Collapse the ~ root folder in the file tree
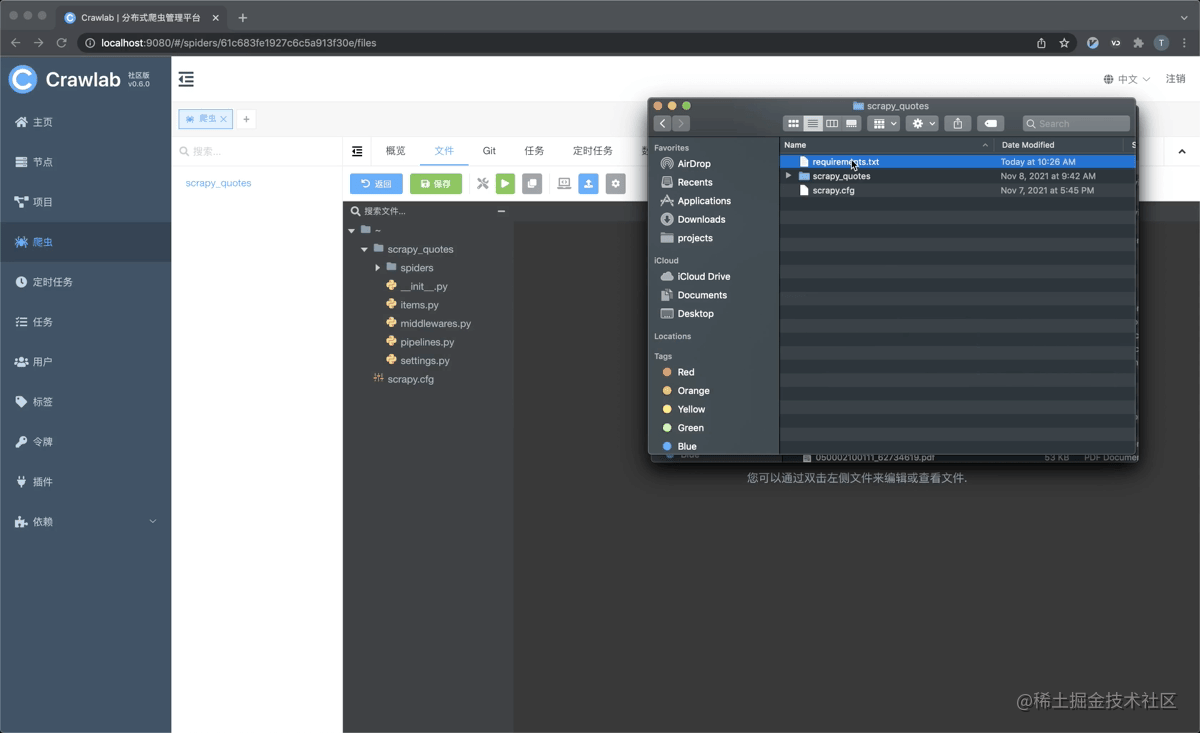The image size is (1200, 733). click(x=352, y=231)
